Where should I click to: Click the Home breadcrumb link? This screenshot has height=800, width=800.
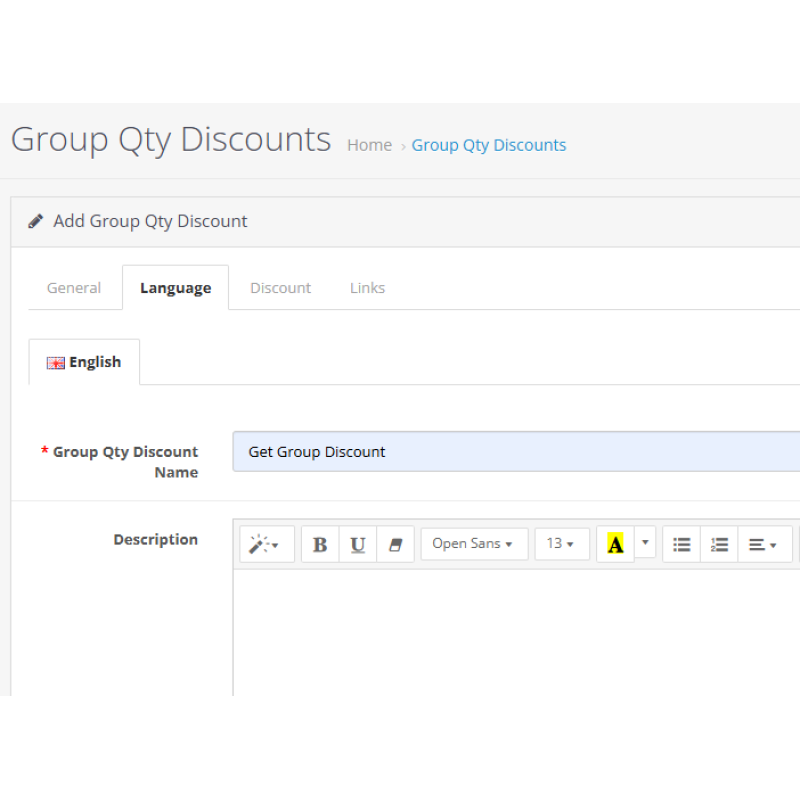369,145
